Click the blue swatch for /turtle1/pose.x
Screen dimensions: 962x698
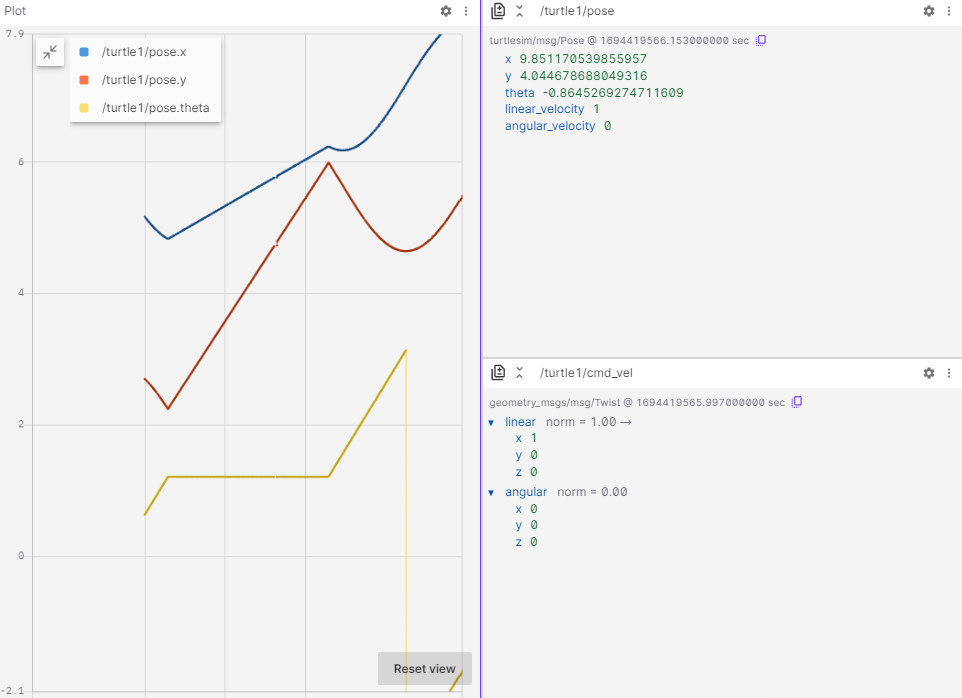coord(84,52)
